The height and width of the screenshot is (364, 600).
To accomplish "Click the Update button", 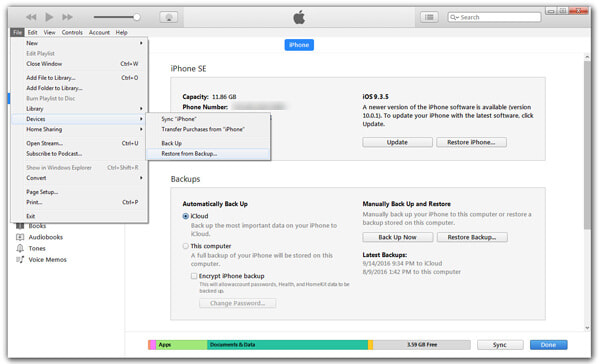I will coord(397,142).
